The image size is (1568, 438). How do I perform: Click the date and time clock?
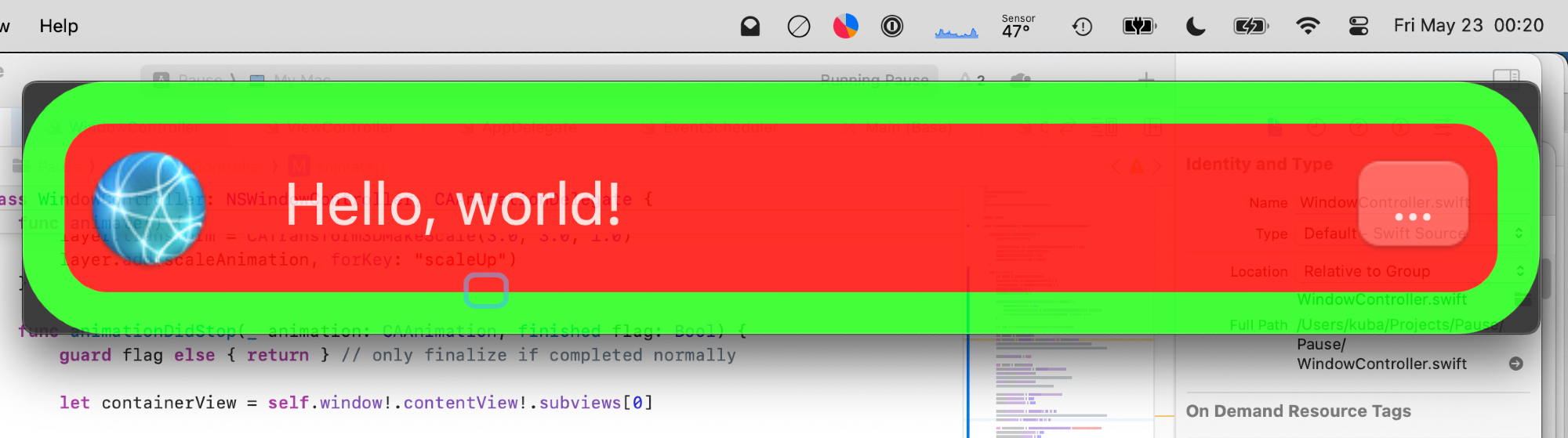[x=1468, y=26]
